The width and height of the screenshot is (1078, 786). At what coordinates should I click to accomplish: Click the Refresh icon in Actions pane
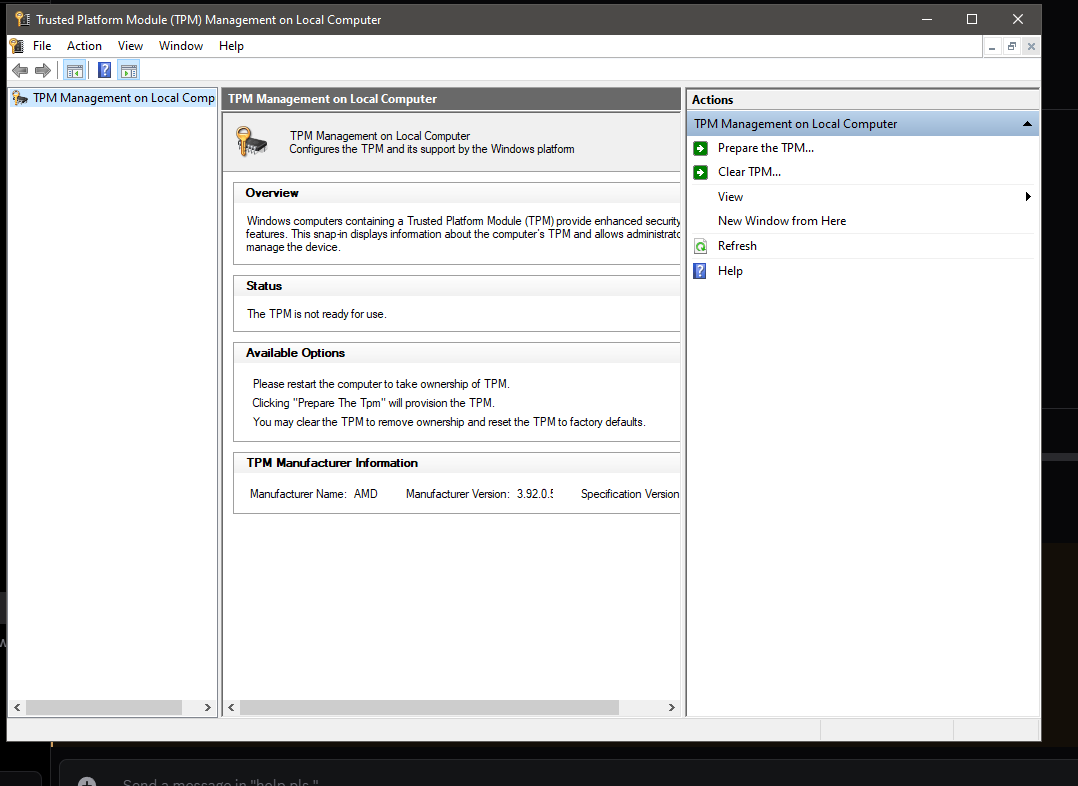click(701, 246)
